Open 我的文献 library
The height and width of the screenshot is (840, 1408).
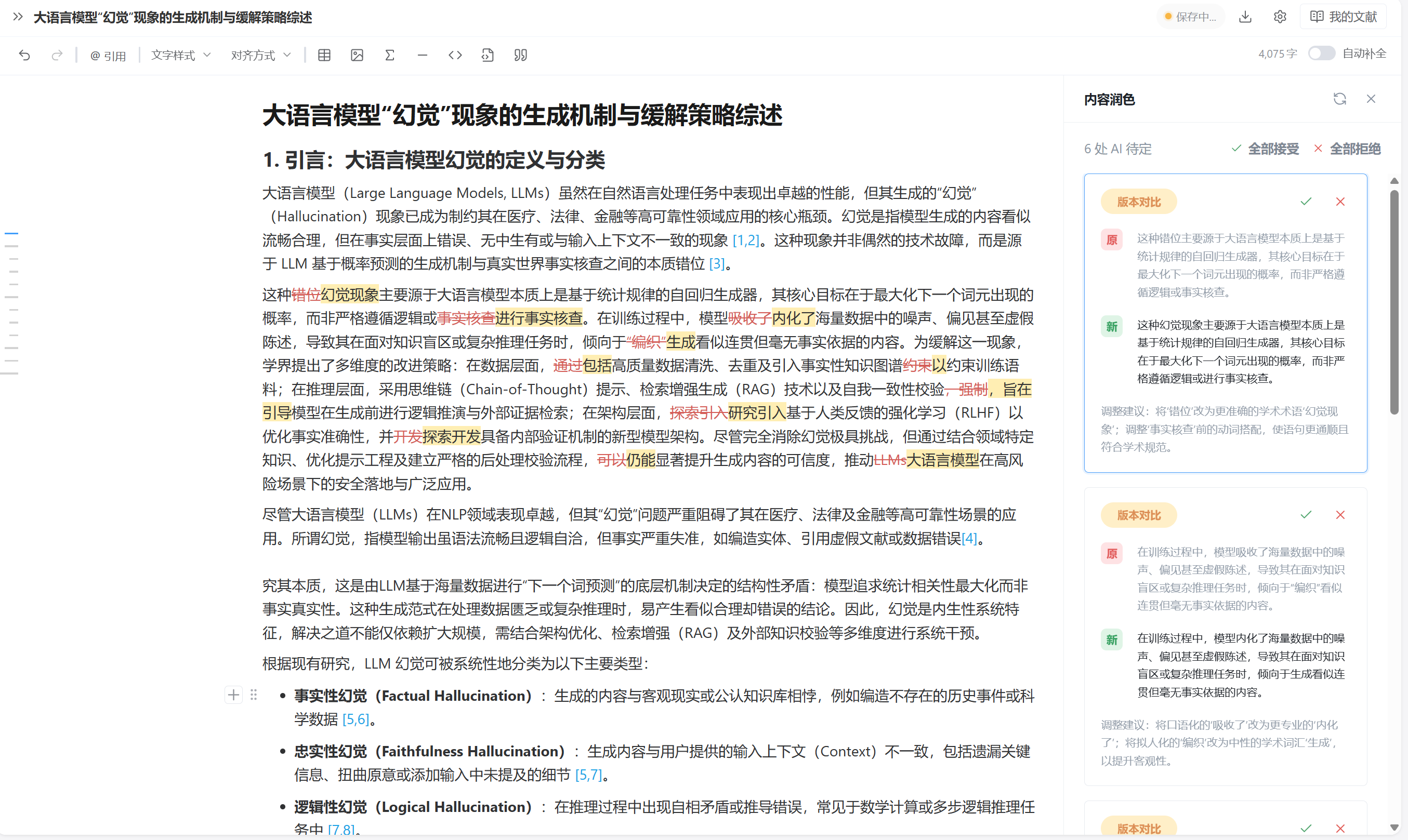1344,17
